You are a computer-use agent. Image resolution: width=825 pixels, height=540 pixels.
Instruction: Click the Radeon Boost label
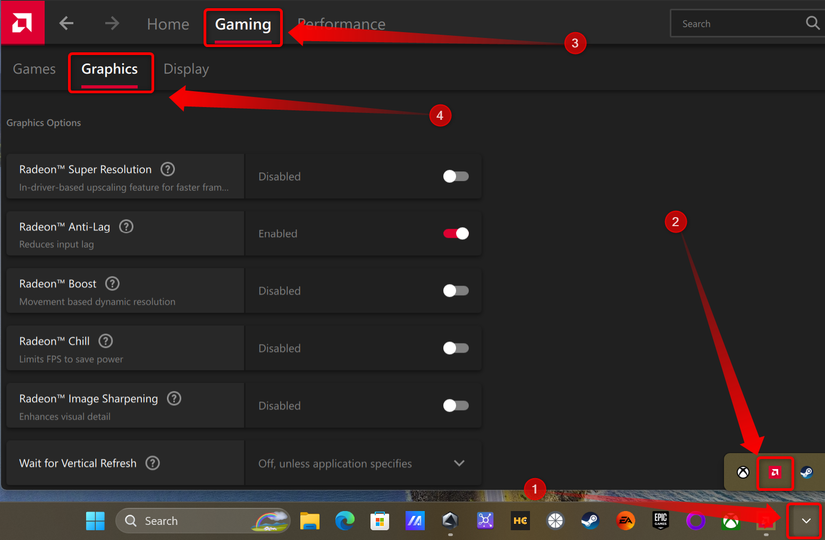(58, 284)
